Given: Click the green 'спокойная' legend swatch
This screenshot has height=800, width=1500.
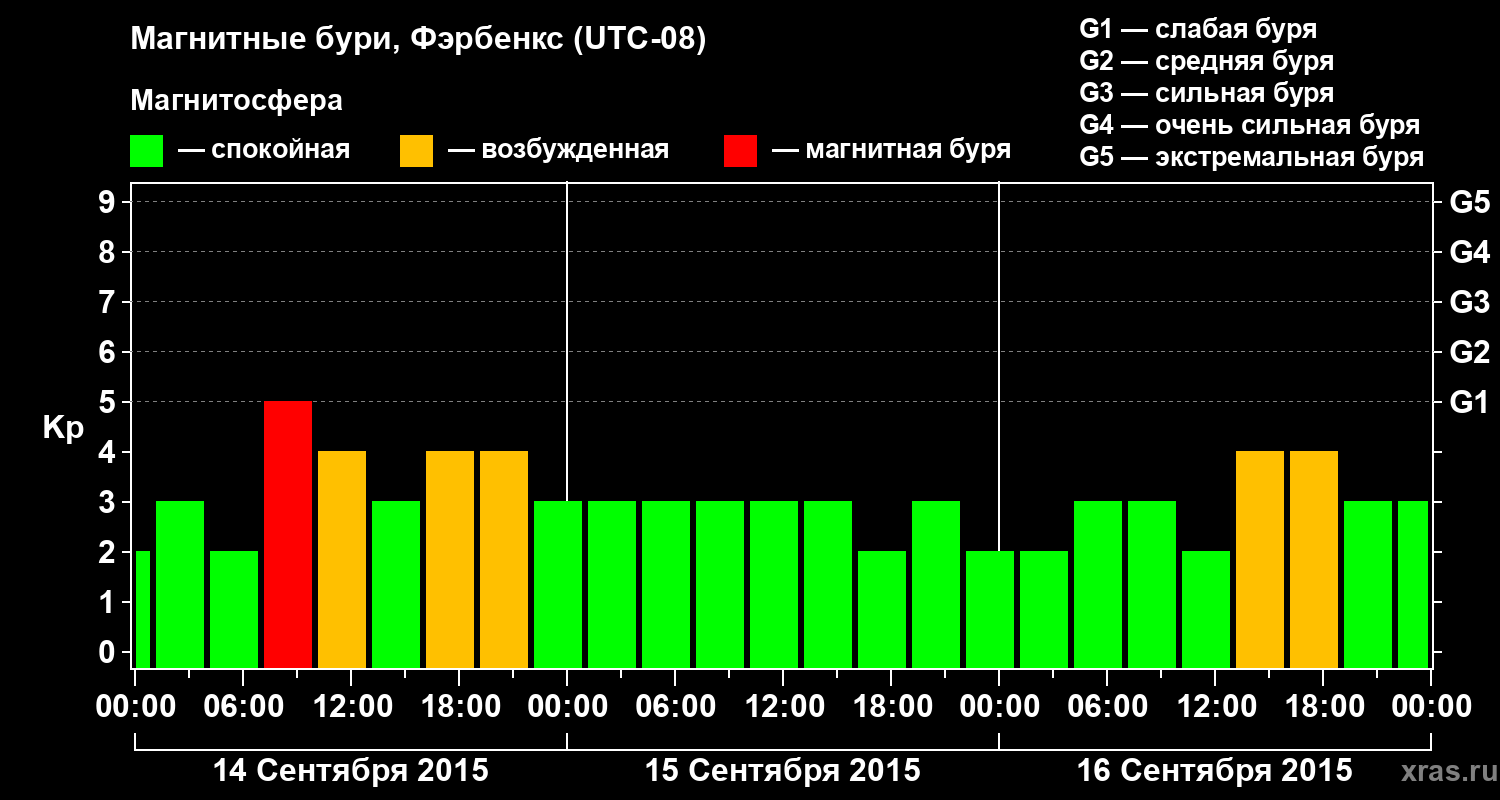Looking at the screenshot, I should [147, 151].
